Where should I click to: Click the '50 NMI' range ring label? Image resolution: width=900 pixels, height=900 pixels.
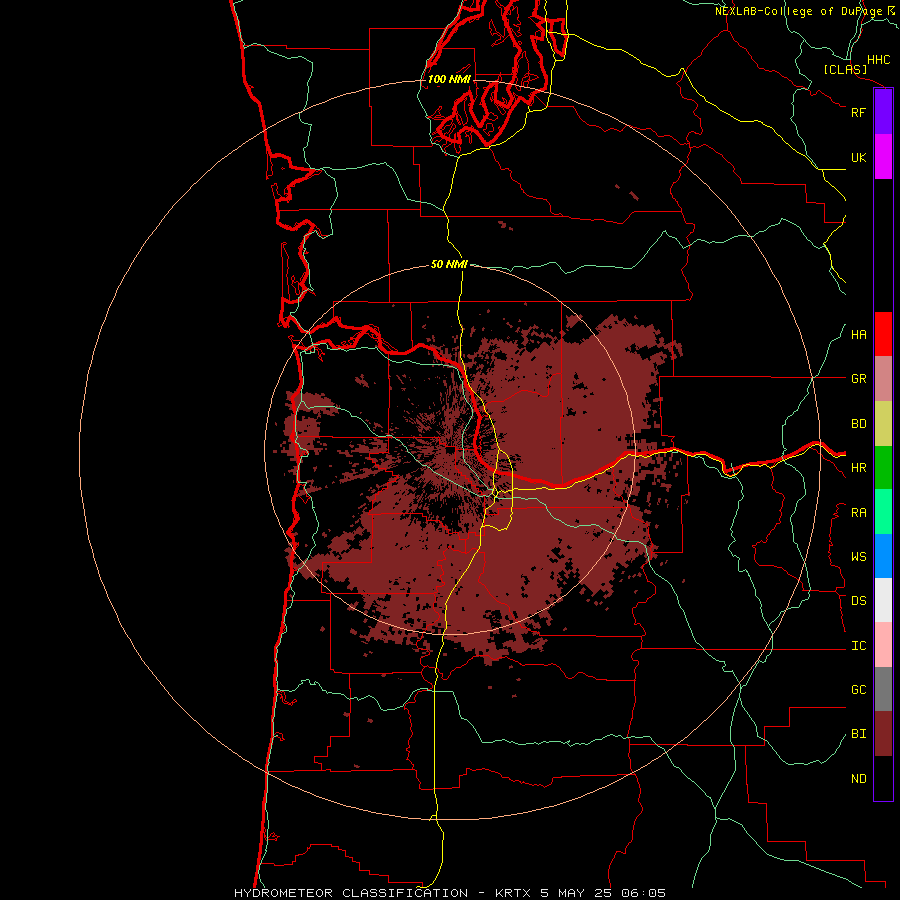pos(449,264)
